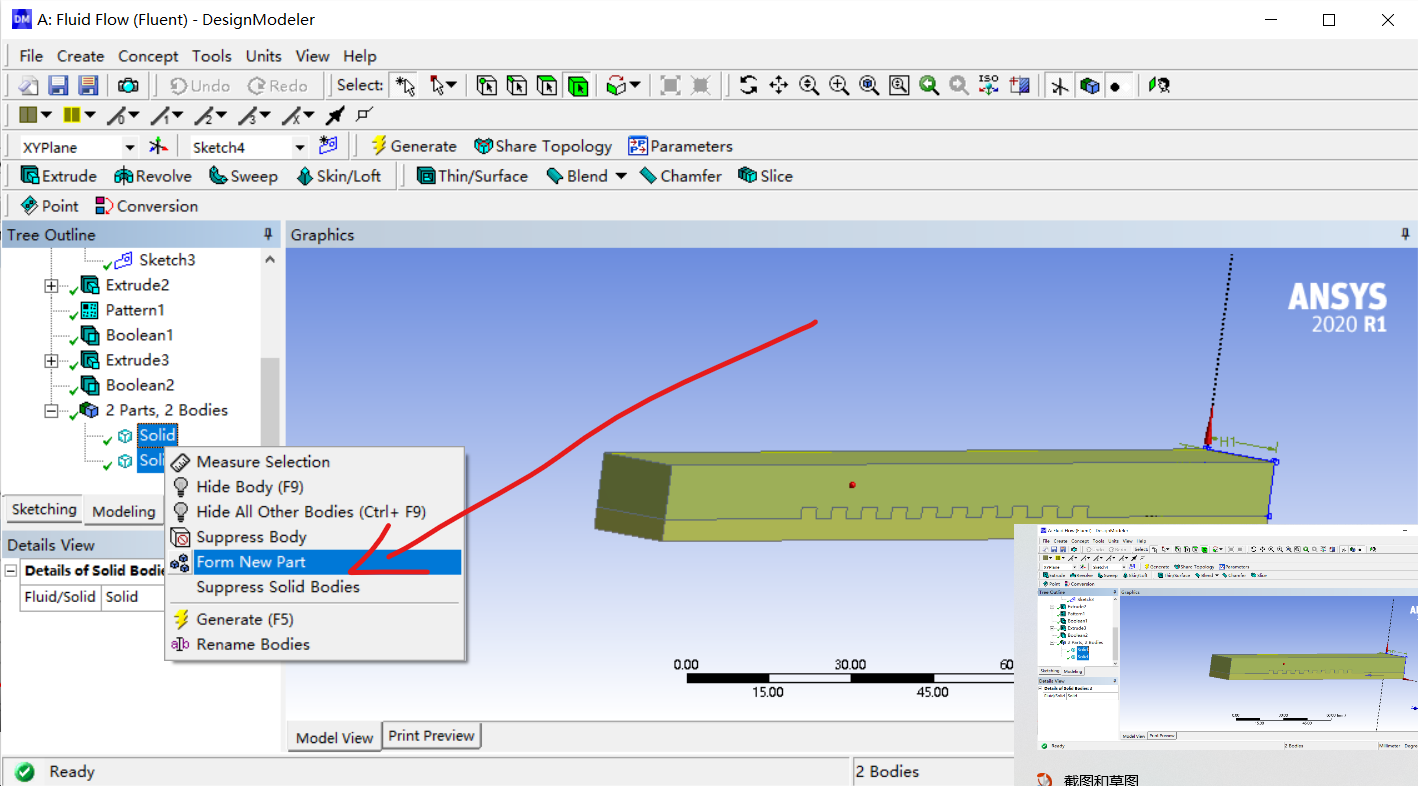Viewport: 1418px width, 786px height.
Task: Select Pattern1 in the tree outline
Action: [x=135, y=310]
